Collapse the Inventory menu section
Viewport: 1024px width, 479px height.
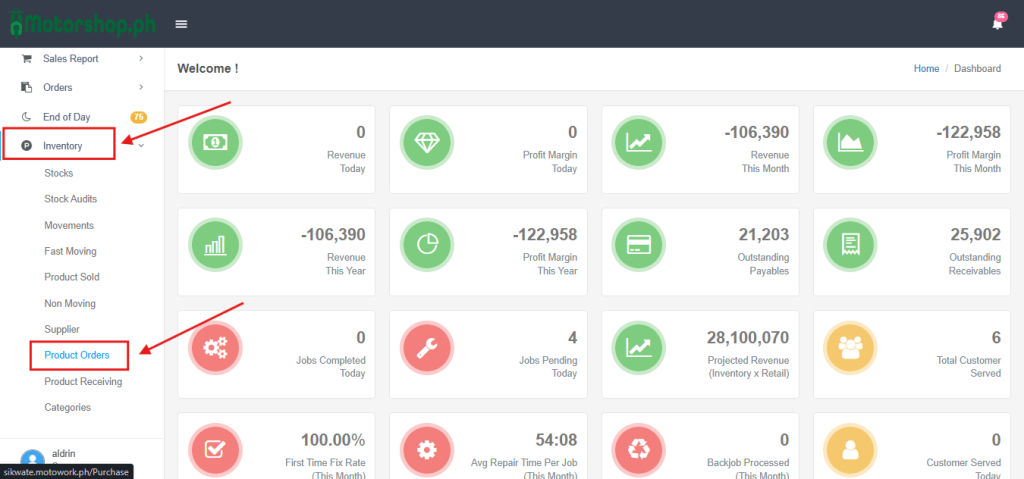[x=62, y=146]
